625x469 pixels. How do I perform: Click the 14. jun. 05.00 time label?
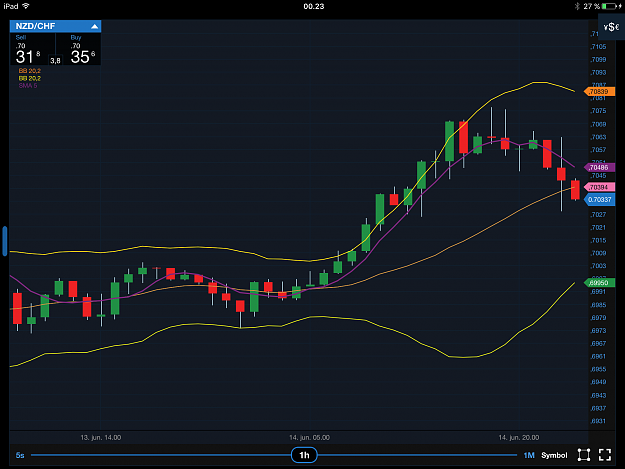click(x=310, y=438)
